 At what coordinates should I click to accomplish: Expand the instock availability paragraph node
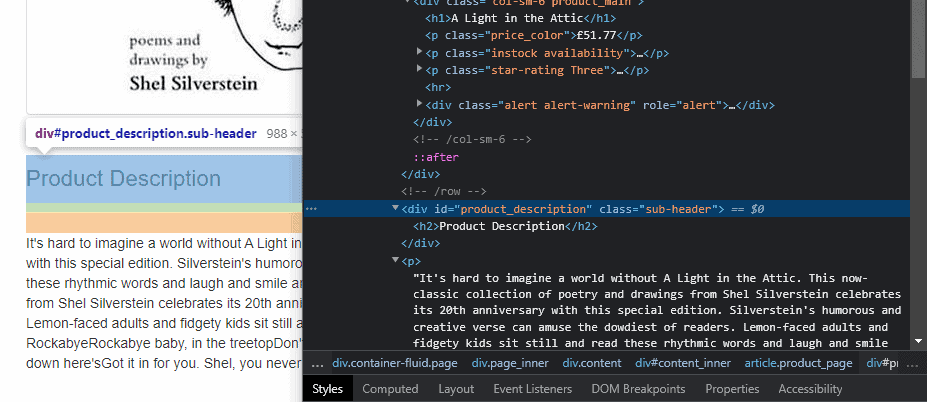420,52
